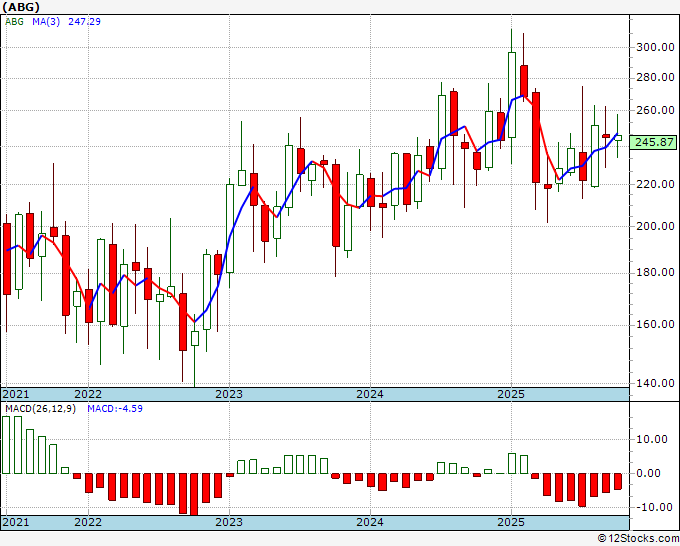
Task: Click 2023 on the price chart timeline
Action: [229, 394]
